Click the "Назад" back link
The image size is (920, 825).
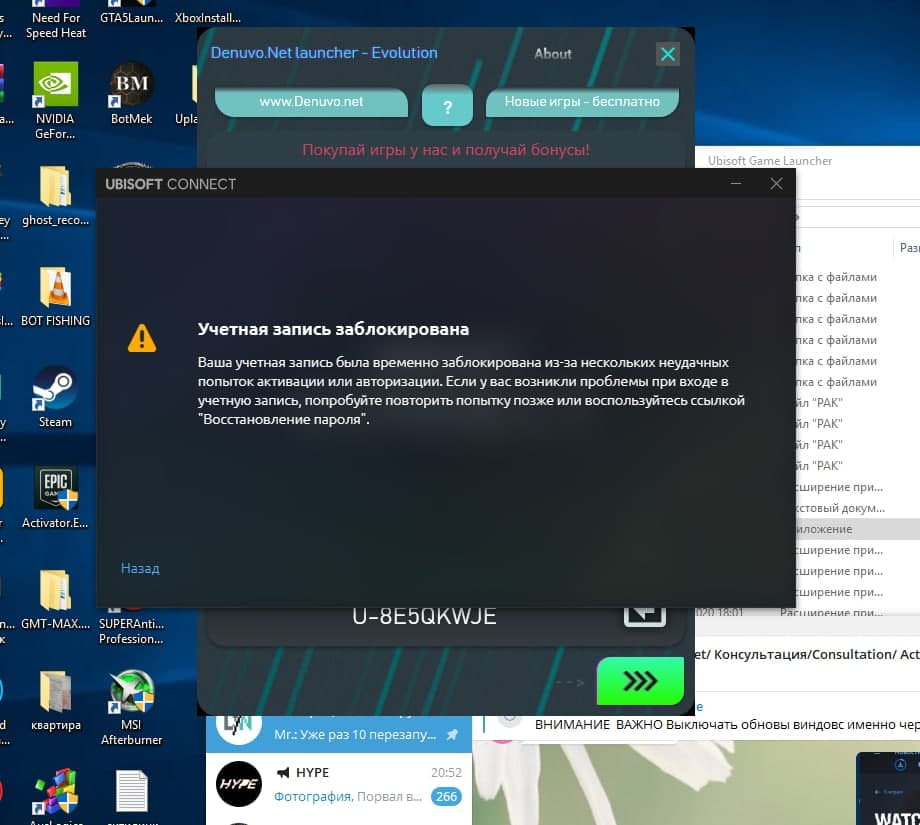click(x=140, y=568)
